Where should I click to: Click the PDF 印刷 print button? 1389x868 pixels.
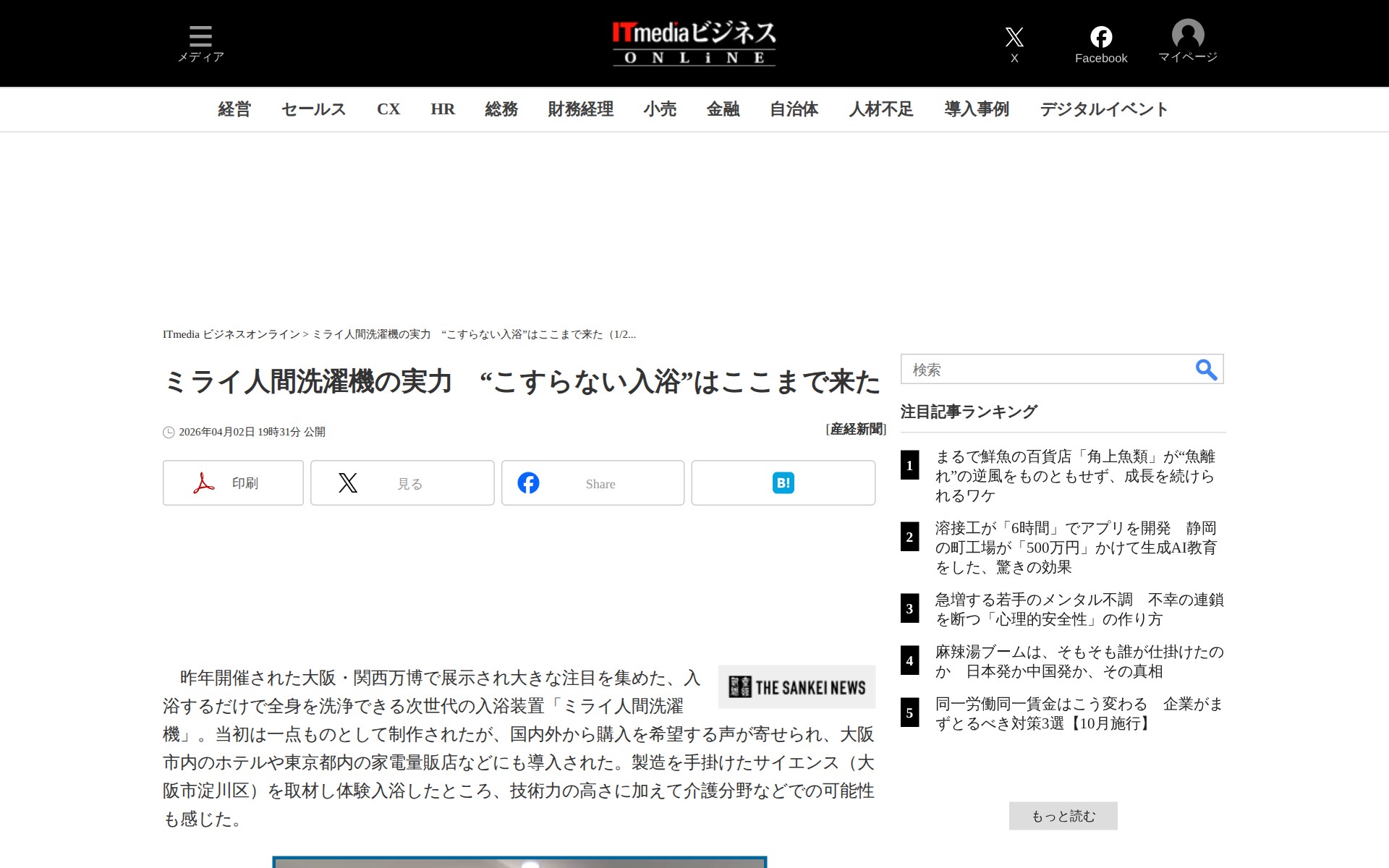[233, 482]
